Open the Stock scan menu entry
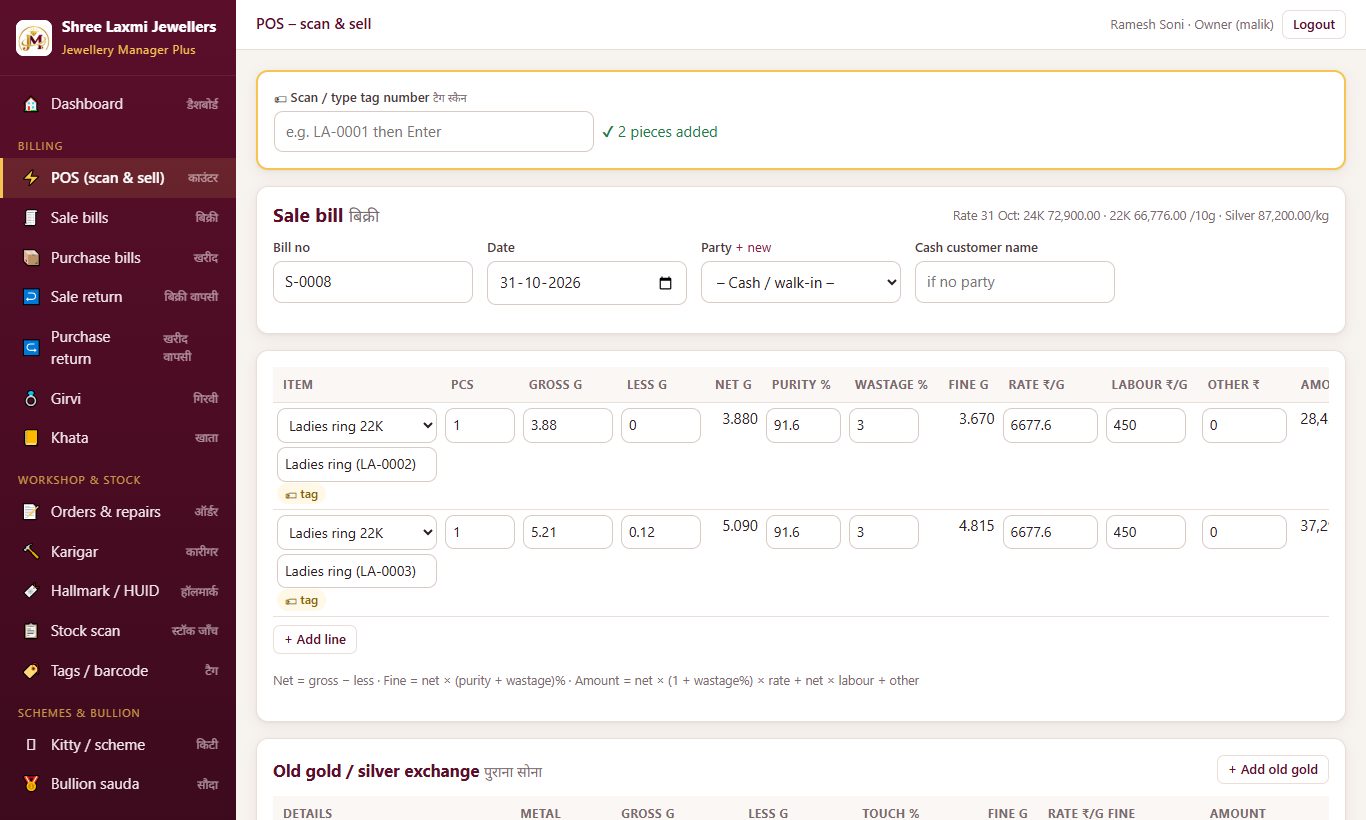Screen dimensions: 1366x820 [x=118, y=631]
